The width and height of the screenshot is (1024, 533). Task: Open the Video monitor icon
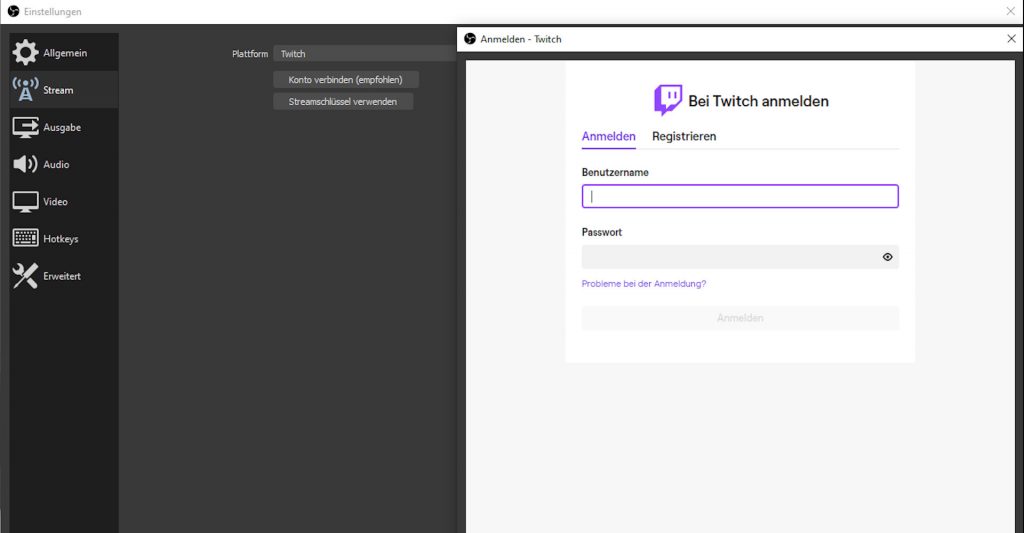pos(25,202)
